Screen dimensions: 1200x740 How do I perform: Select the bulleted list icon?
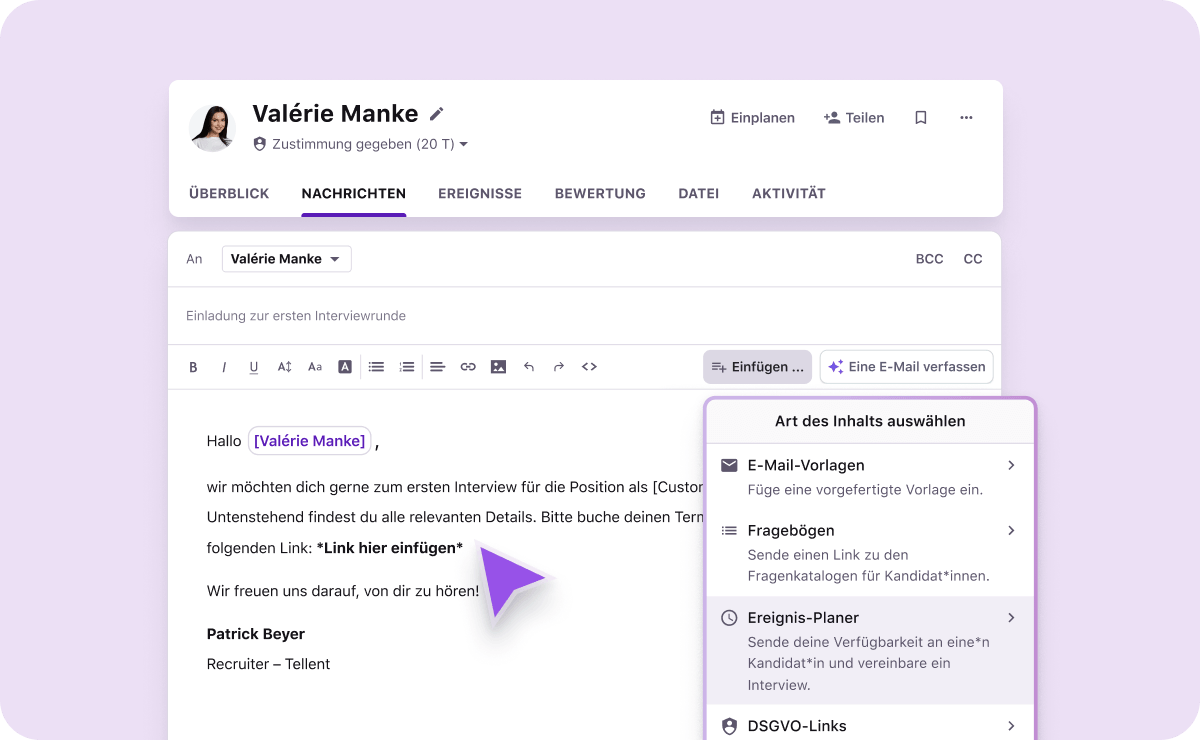pyautogui.click(x=376, y=367)
